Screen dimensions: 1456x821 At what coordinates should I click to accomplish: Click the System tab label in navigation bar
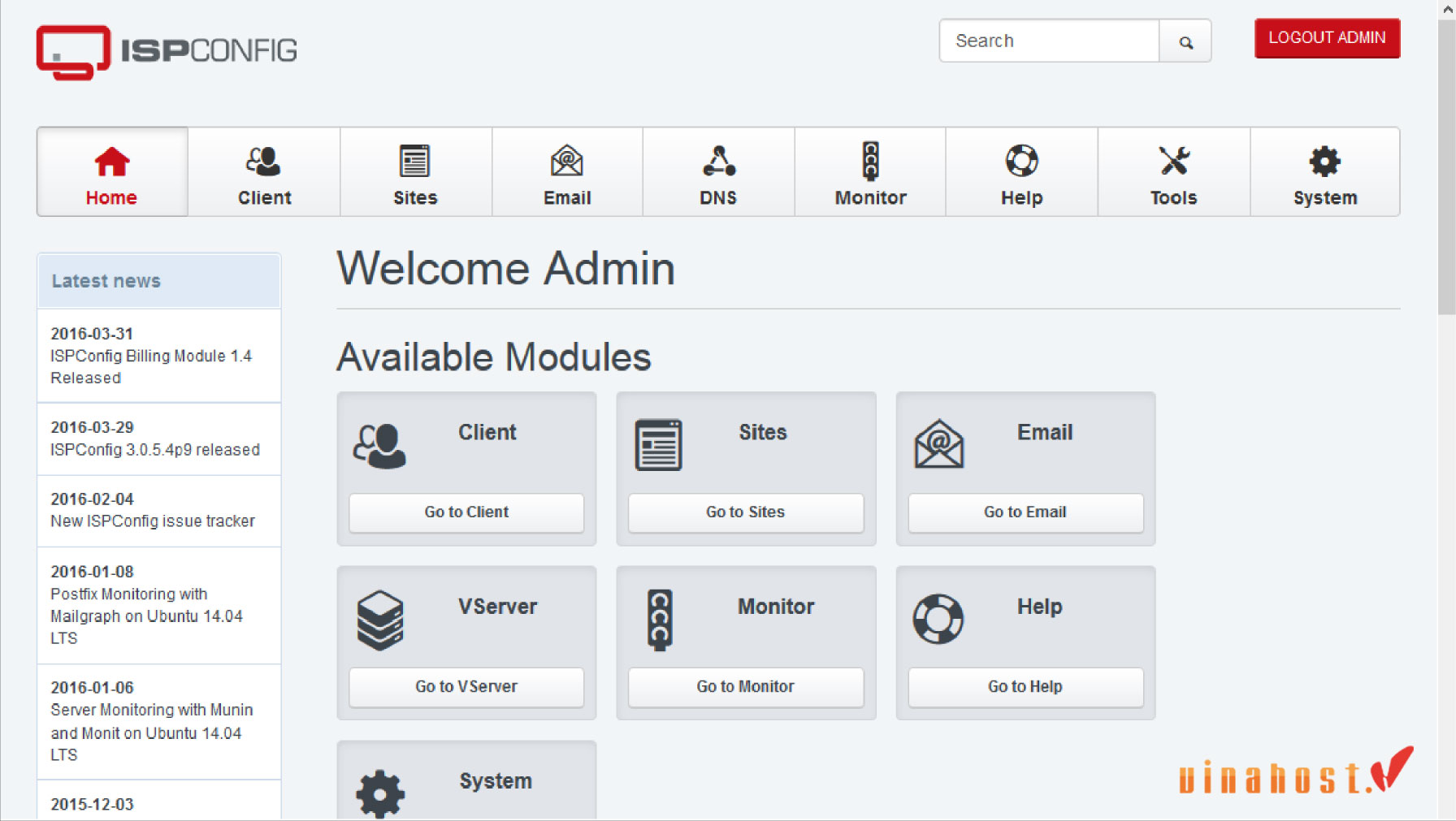(x=1325, y=198)
